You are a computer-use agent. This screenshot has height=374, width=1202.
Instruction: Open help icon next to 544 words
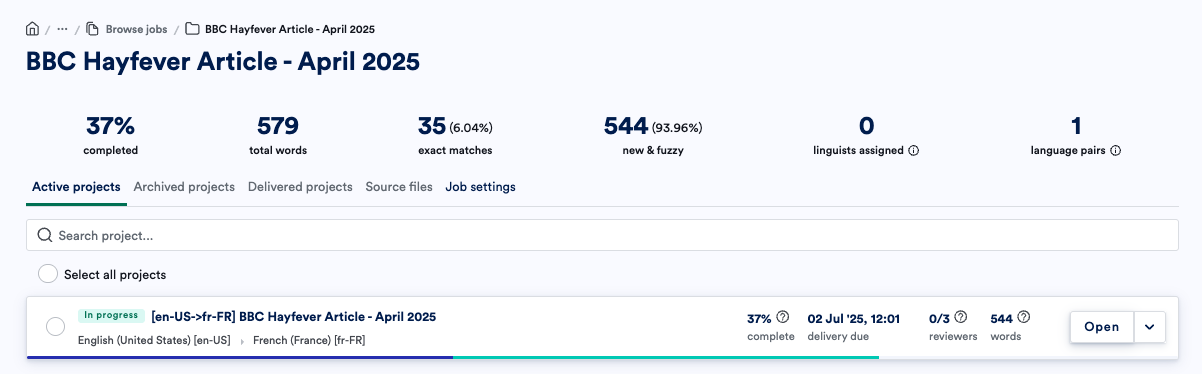click(1024, 317)
